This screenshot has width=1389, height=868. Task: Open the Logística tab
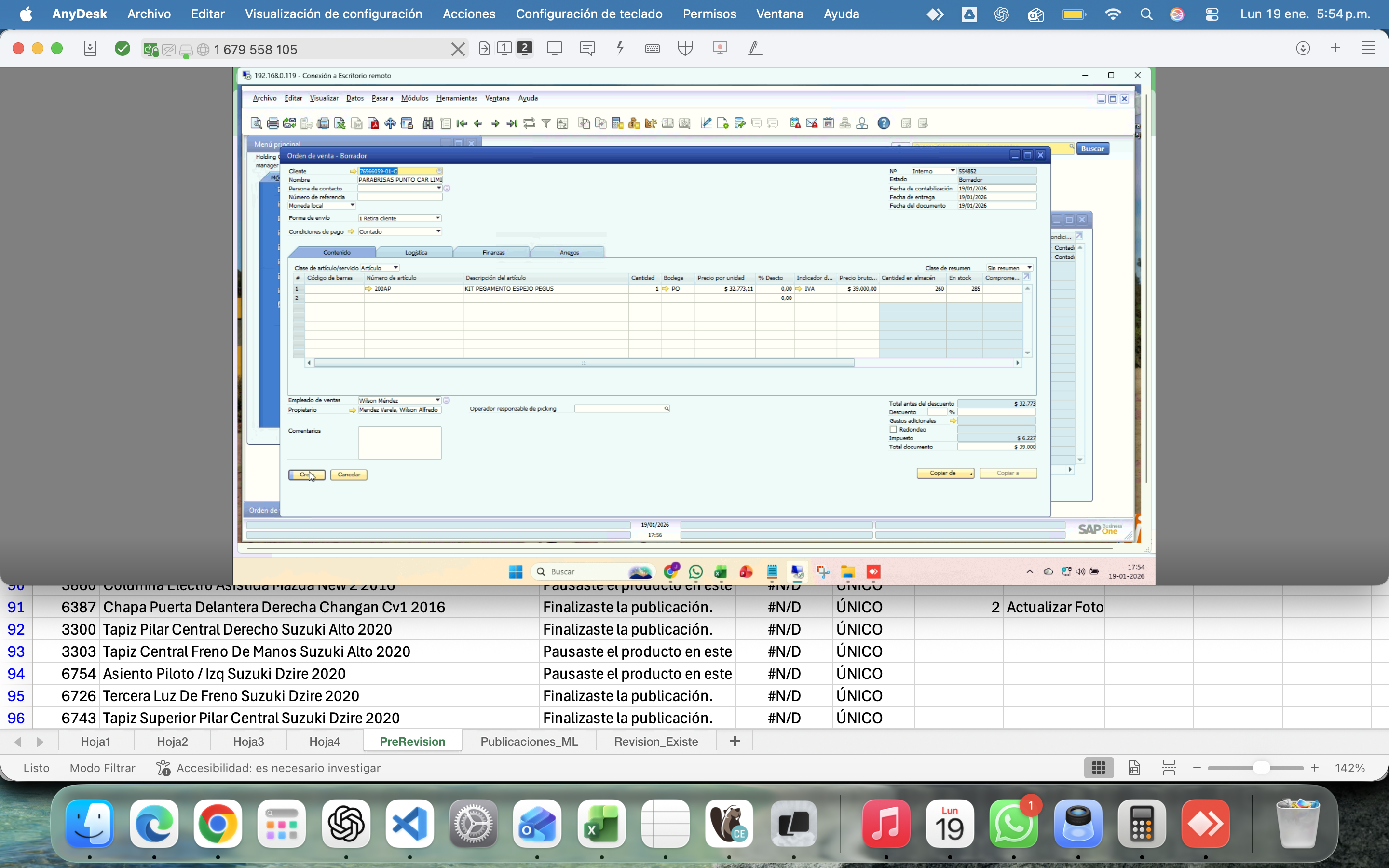416,252
